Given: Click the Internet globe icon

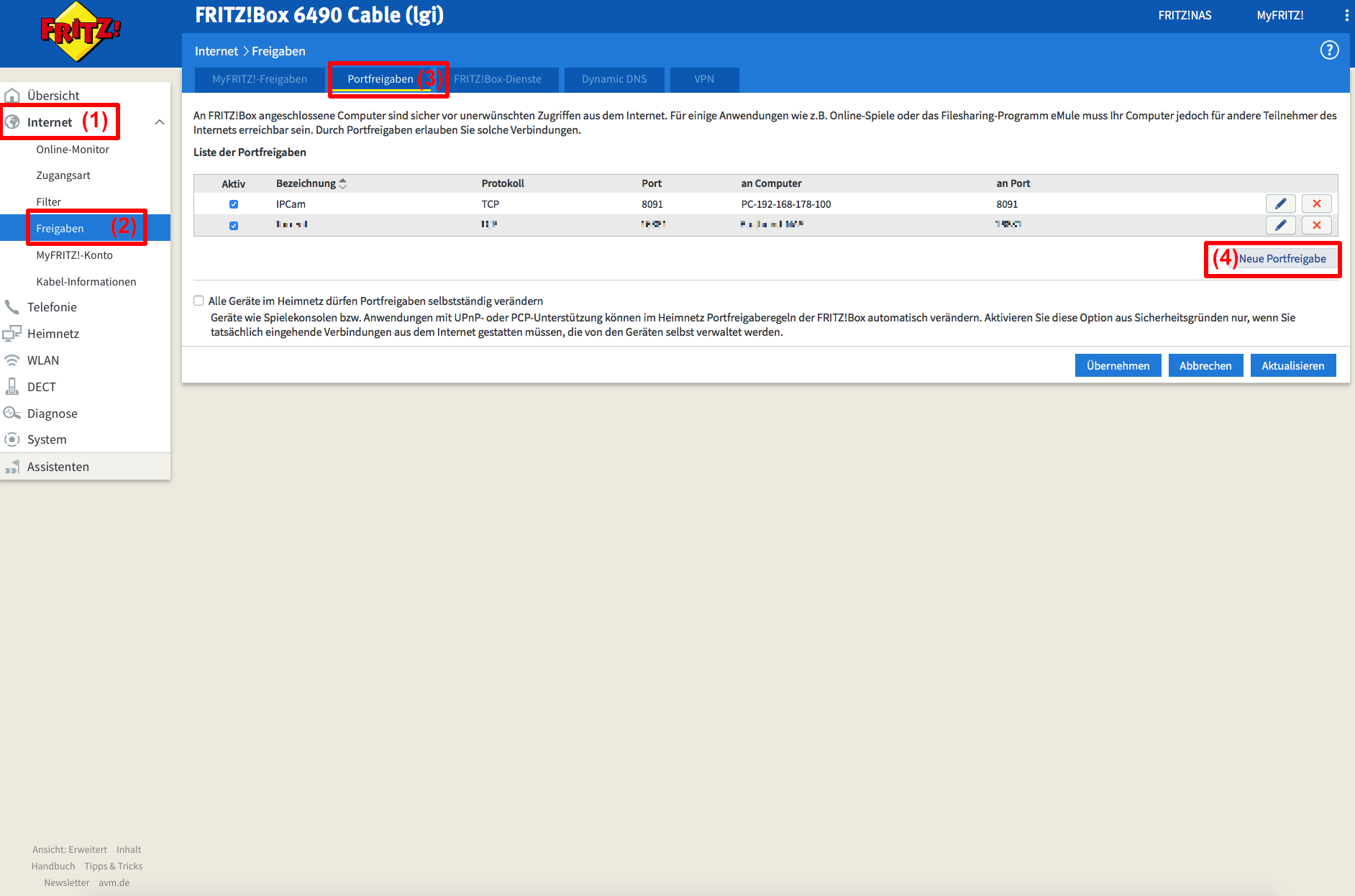Looking at the screenshot, I should tap(12, 122).
